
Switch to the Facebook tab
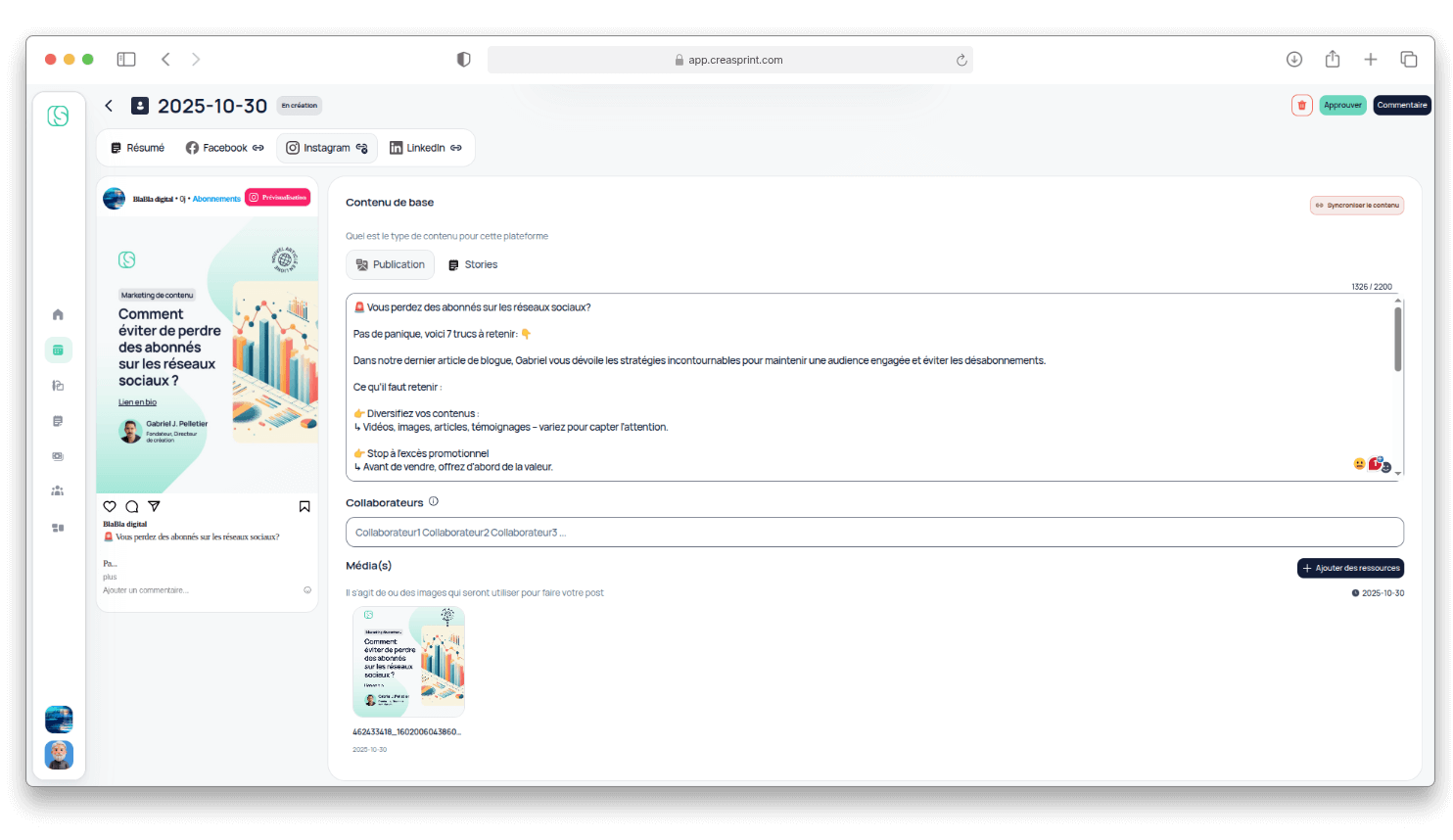pos(224,148)
